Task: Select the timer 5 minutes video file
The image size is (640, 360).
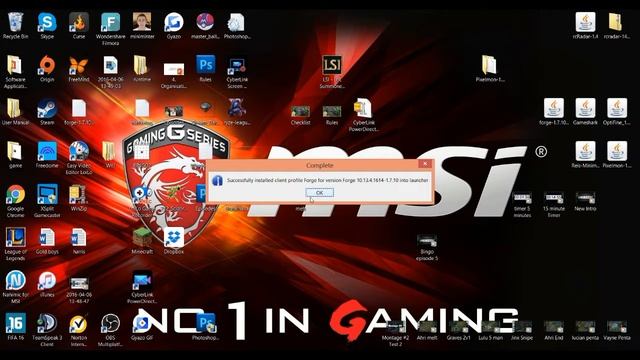Action: pyautogui.click(x=522, y=205)
